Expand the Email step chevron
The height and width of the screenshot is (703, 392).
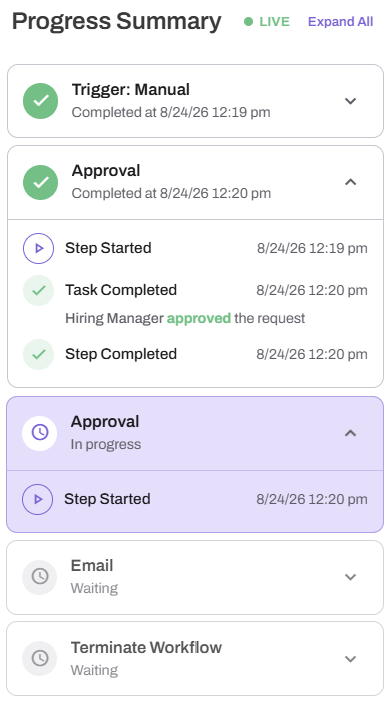350,577
